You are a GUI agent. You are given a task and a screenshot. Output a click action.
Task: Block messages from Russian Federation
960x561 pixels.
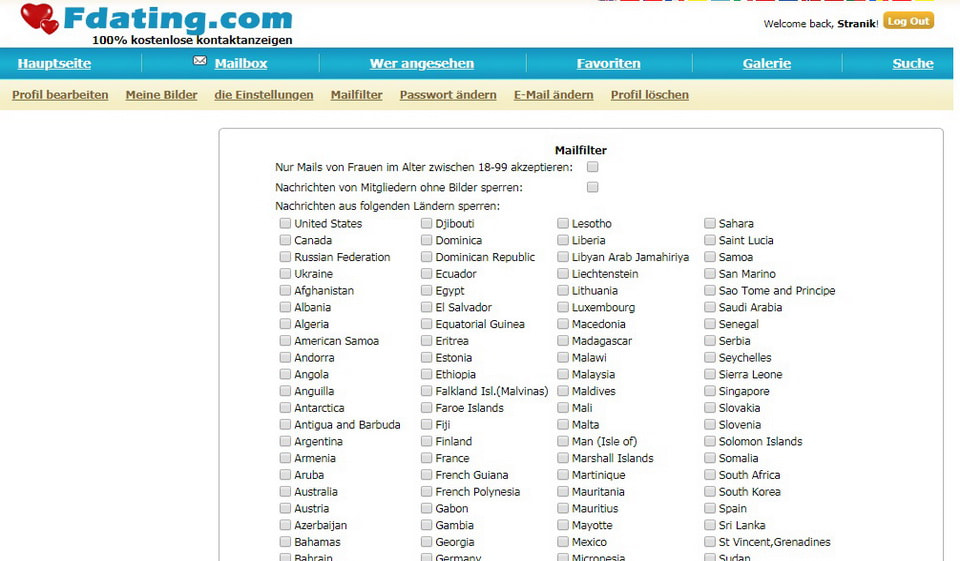(x=286, y=257)
